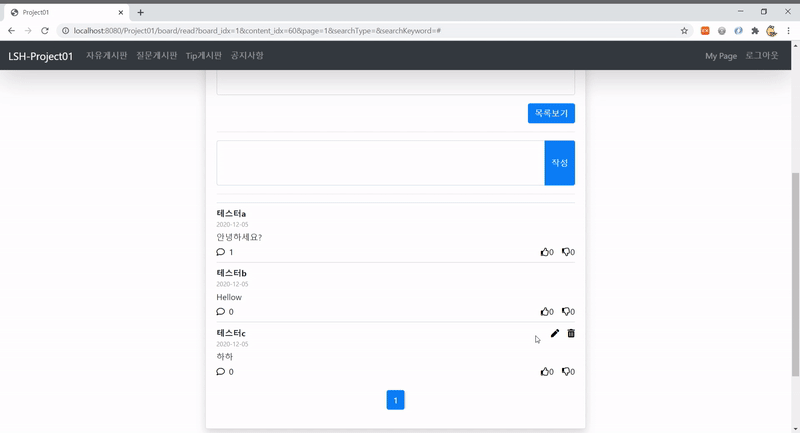Viewport: 800px width, 433px height.
Task: Click the page vertical scrollbar thumb
Action: [795, 274]
